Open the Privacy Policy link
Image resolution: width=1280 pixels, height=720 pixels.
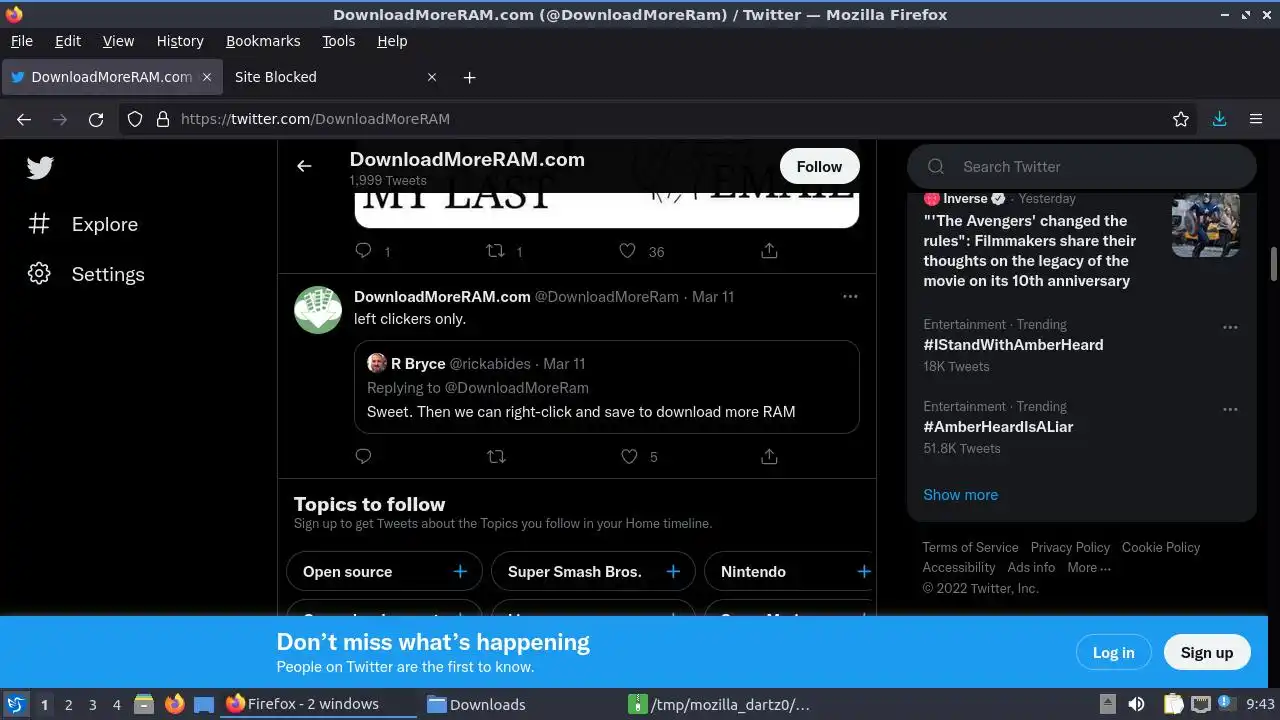(1070, 548)
